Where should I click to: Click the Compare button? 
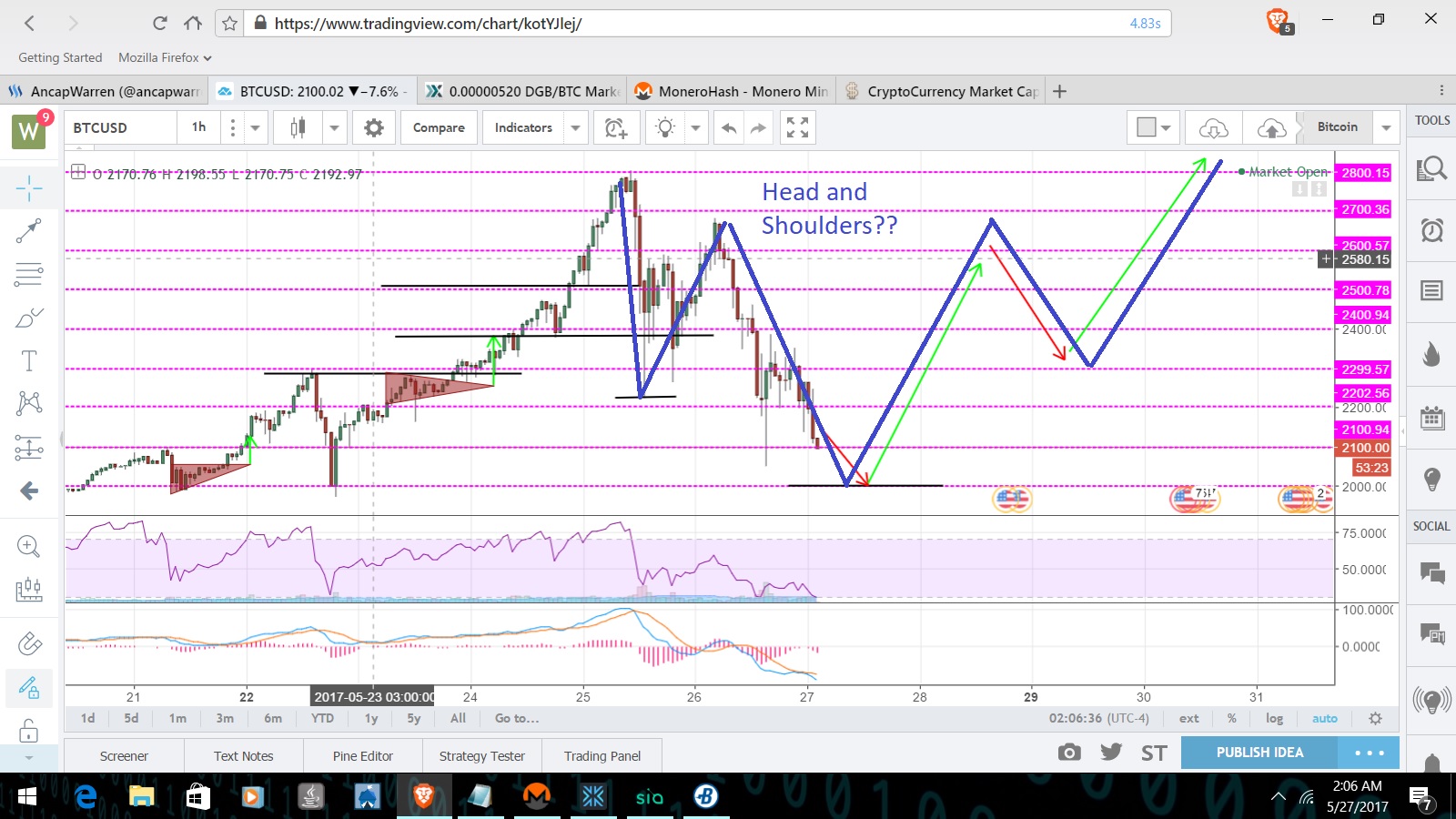[x=439, y=128]
